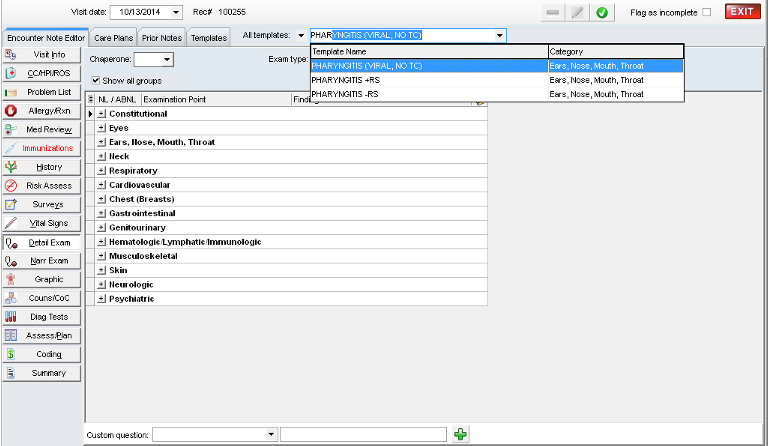Viewport: 768px width, 446px height.
Task: Expand the Psychiatric group
Action: [101, 298]
